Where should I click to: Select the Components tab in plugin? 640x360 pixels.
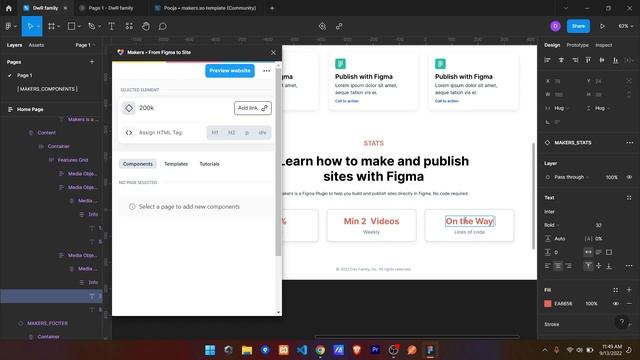point(138,164)
